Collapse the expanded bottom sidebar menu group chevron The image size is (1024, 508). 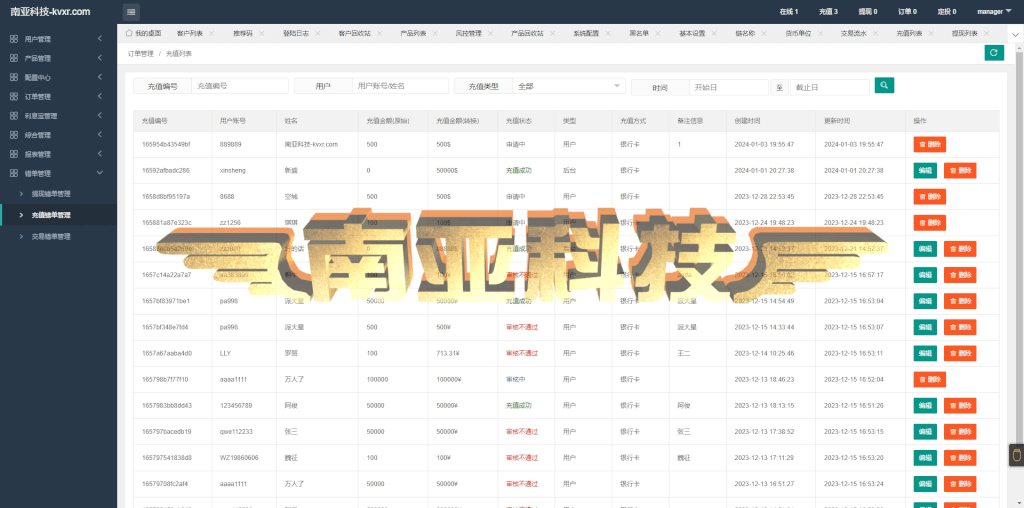100,173
